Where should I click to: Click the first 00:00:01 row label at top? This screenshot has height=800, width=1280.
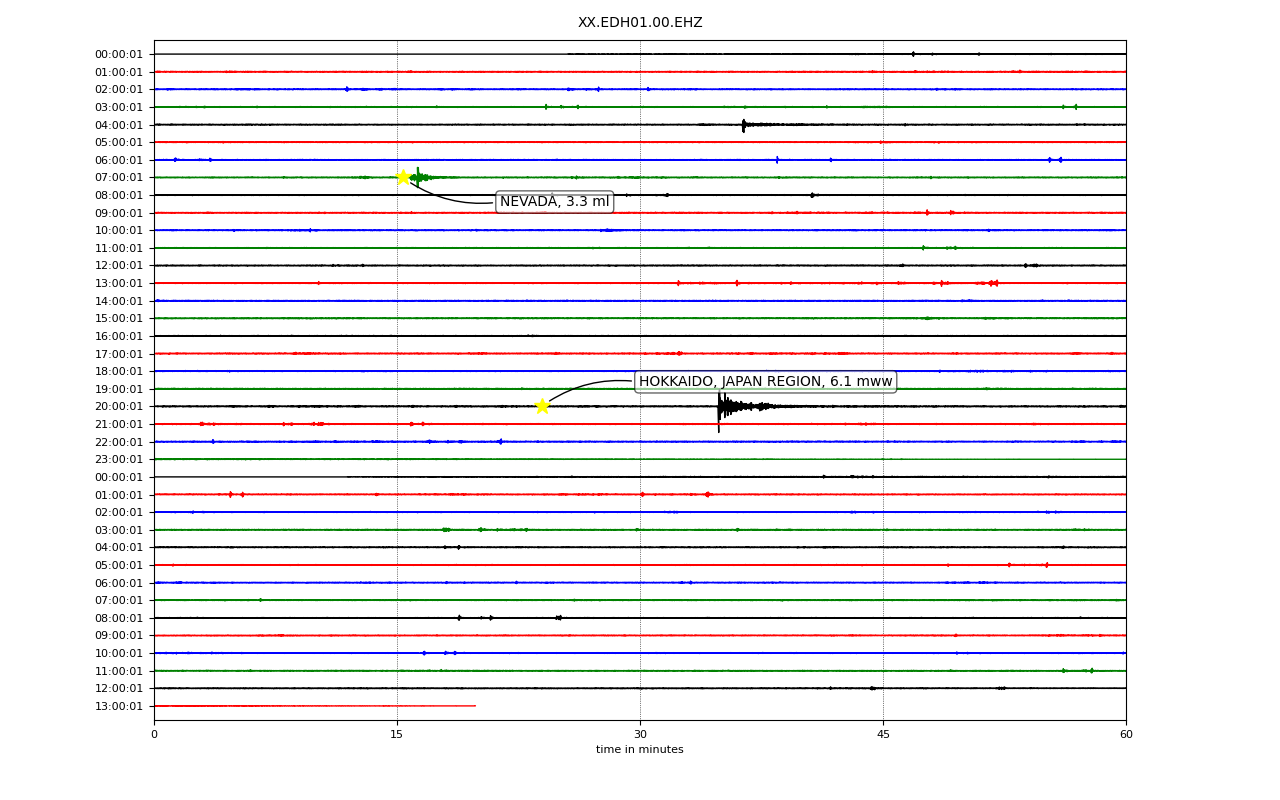(x=119, y=55)
